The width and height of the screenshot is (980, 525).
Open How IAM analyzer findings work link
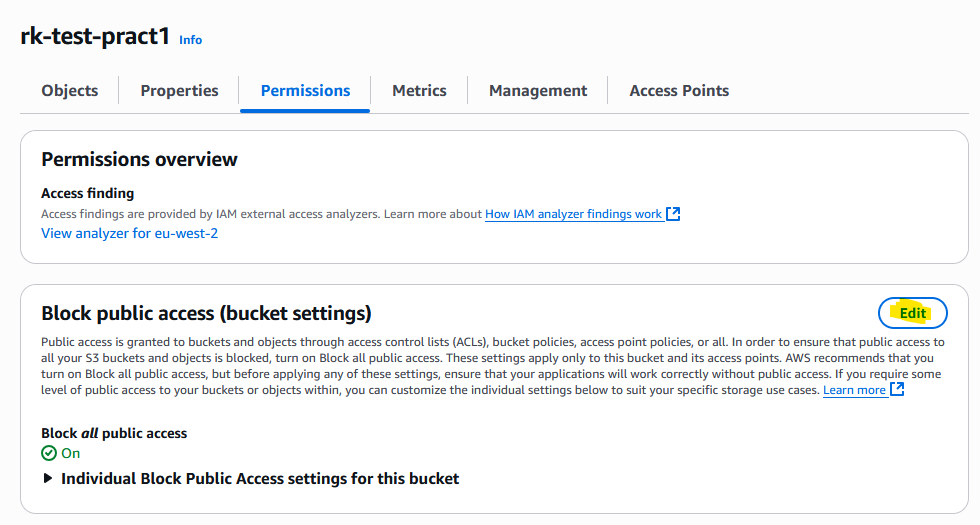pos(573,214)
